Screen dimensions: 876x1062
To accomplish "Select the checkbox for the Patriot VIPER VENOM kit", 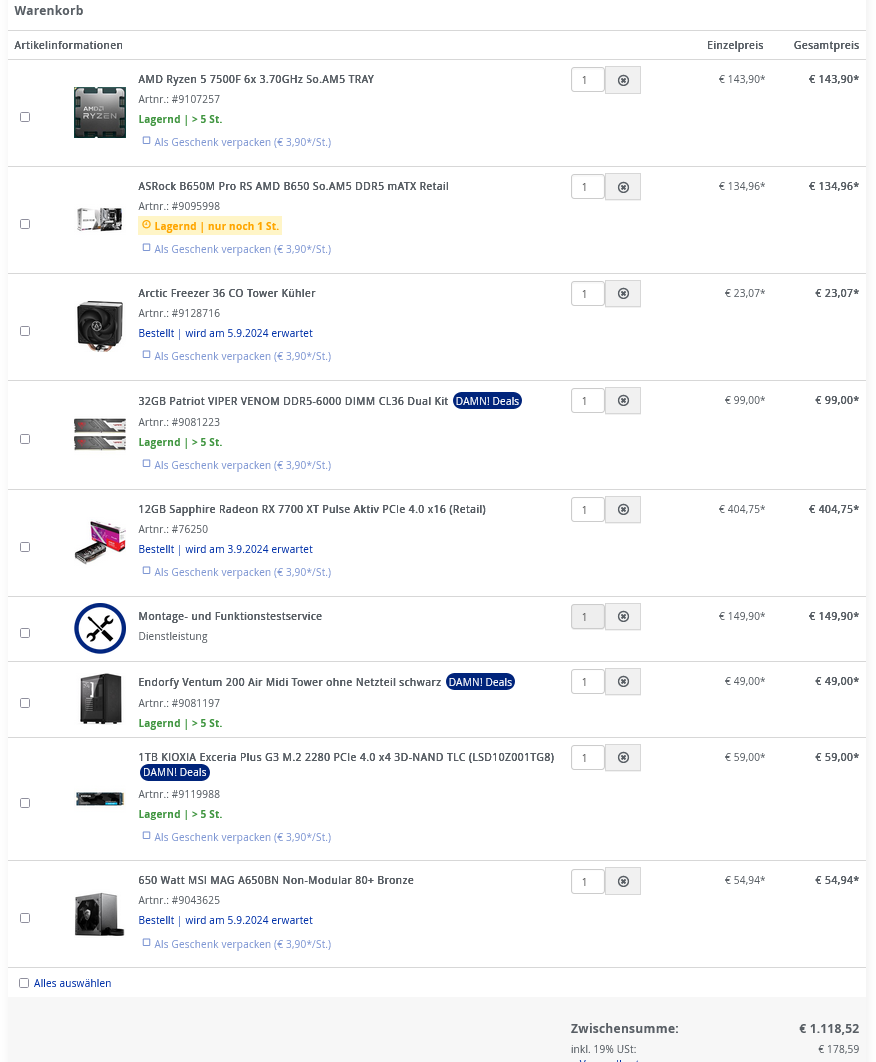I will (24, 438).
